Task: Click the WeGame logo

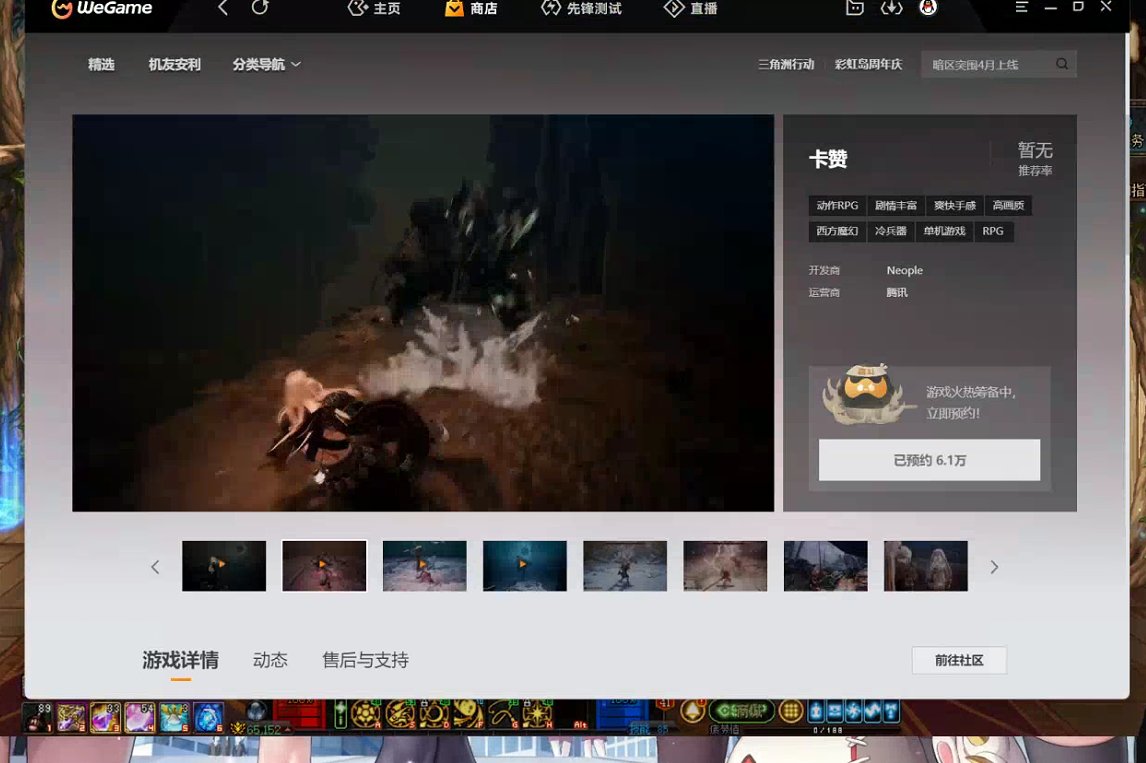Action: point(102,9)
